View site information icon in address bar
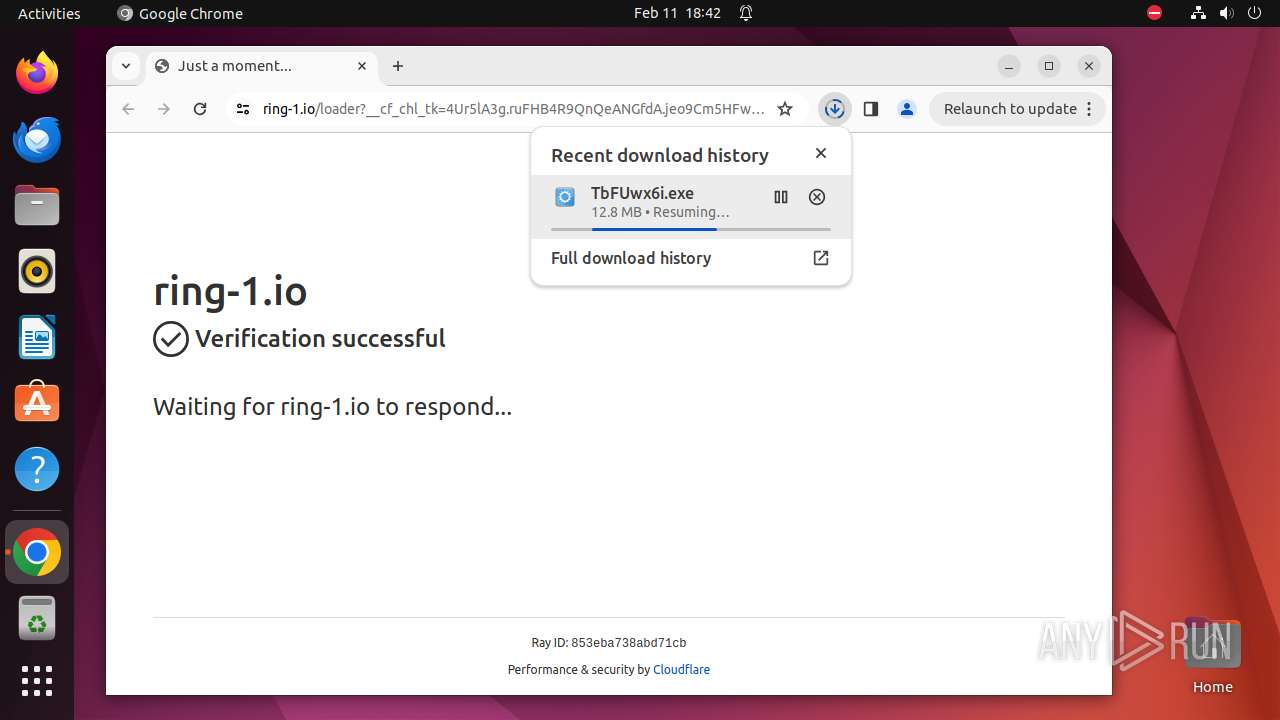1280x720 pixels. (242, 109)
